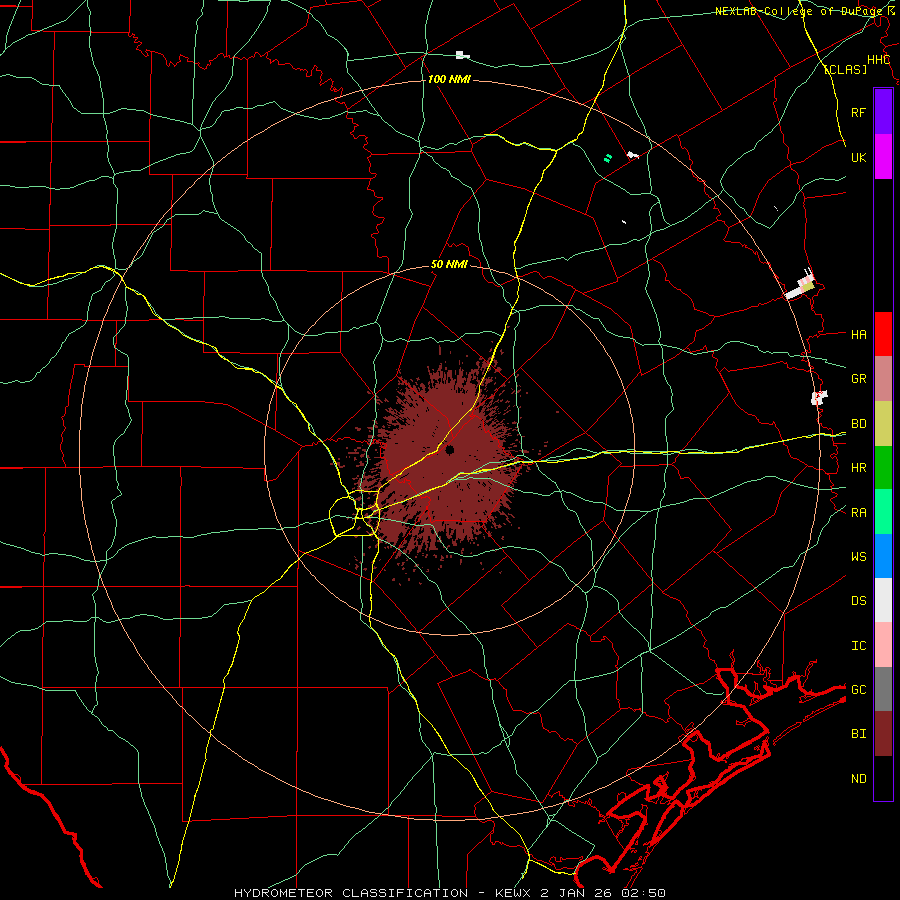
Task: Click the BI legend label
Action: click(x=859, y=734)
